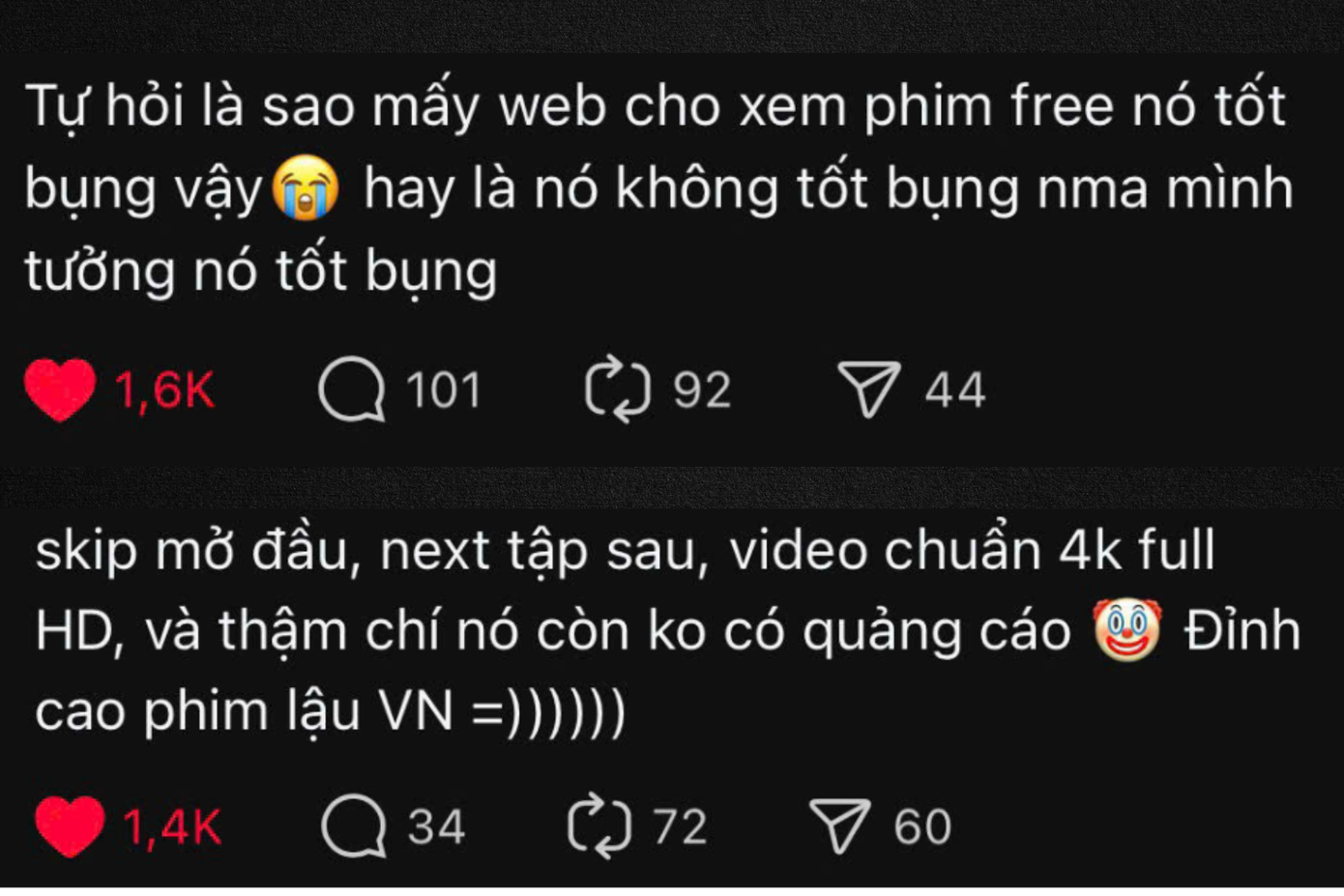Repost the post with 72 reposts
This screenshot has width=1344, height=896.
[599, 826]
